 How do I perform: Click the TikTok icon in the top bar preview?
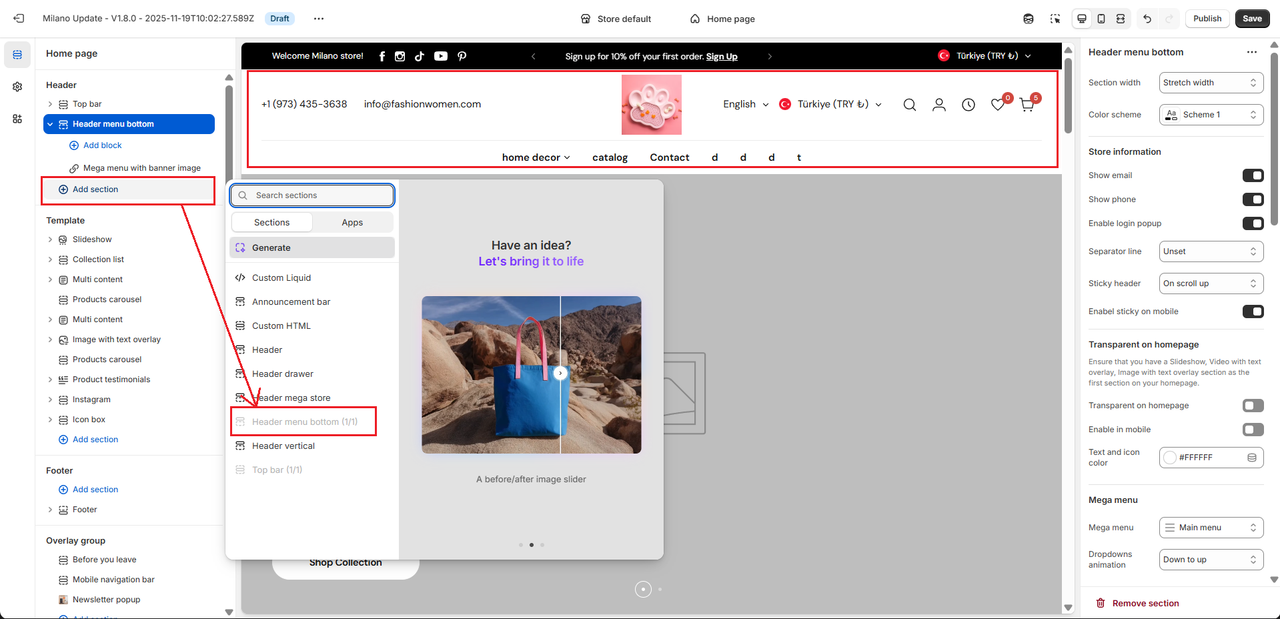[420, 56]
